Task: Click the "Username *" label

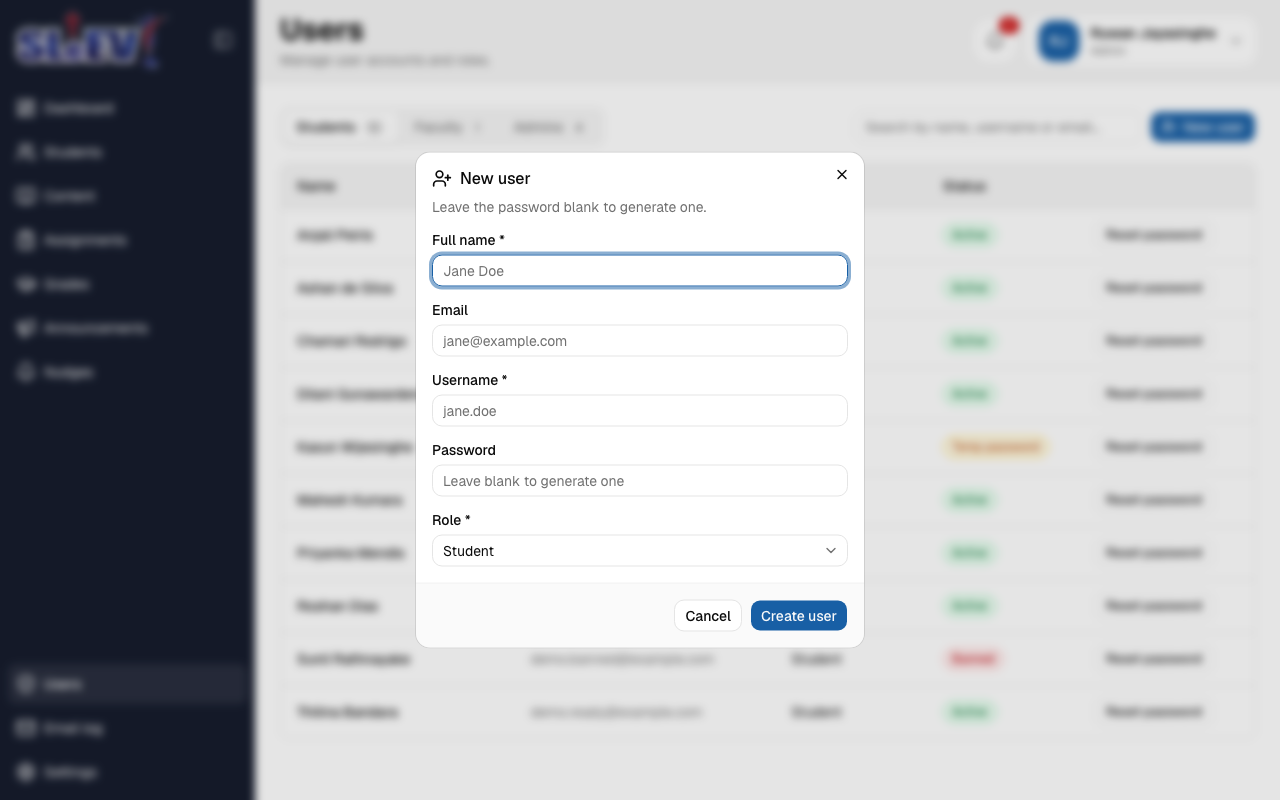Action: click(470, 380)
